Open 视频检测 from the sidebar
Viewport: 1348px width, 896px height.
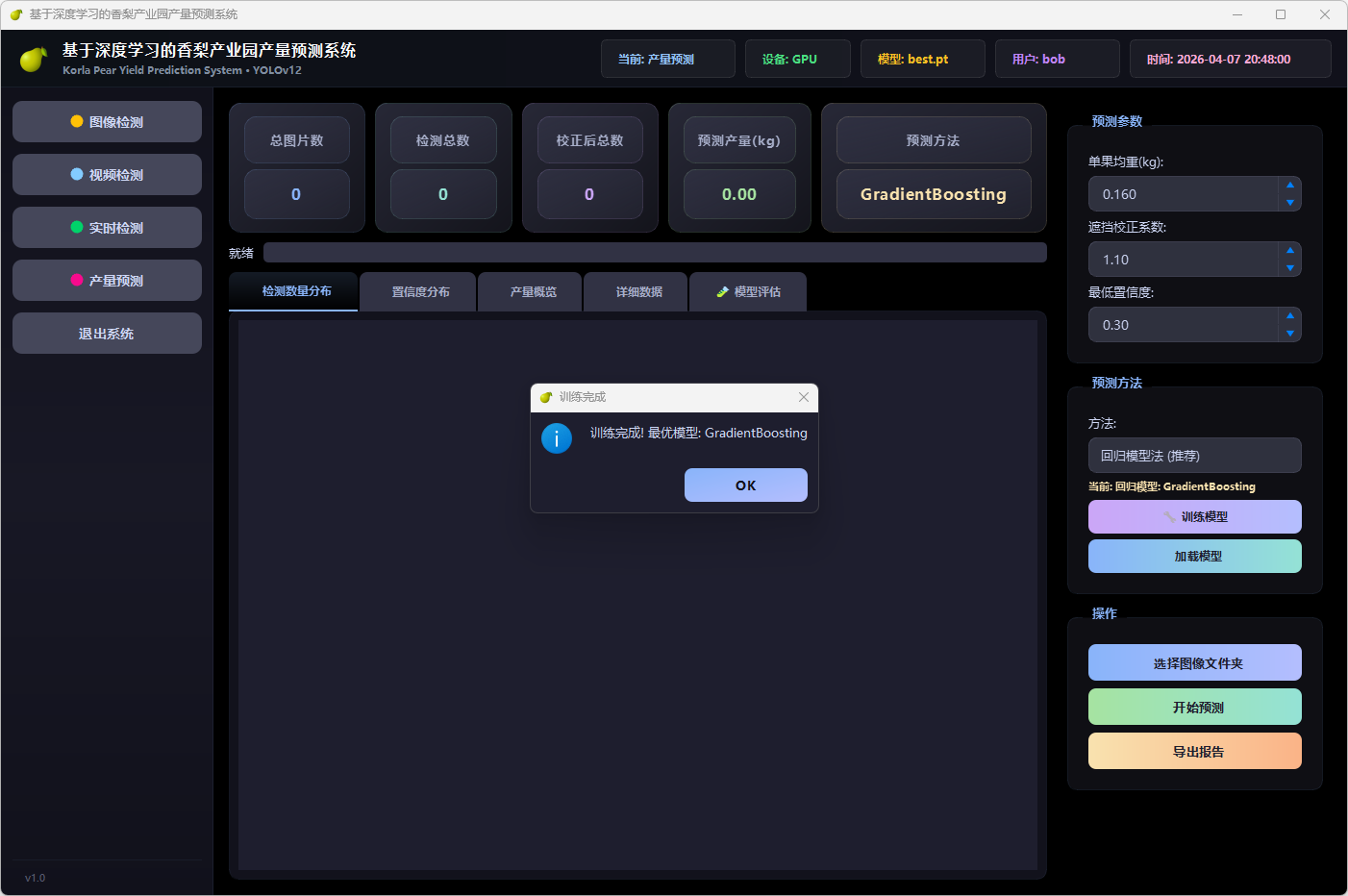pos(107,175)
